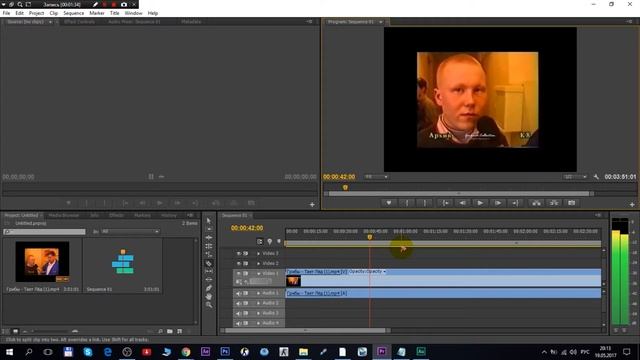The image size is (640, 360).
Task: Open the Title menu
Action: [114, 13]
